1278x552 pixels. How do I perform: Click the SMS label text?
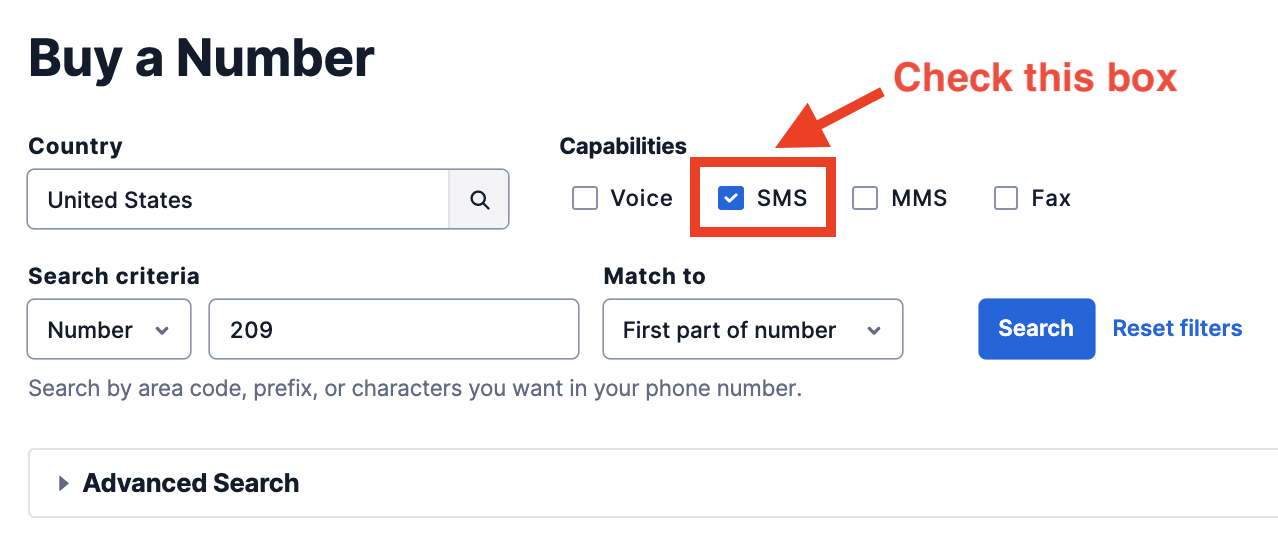coord(782,199)
